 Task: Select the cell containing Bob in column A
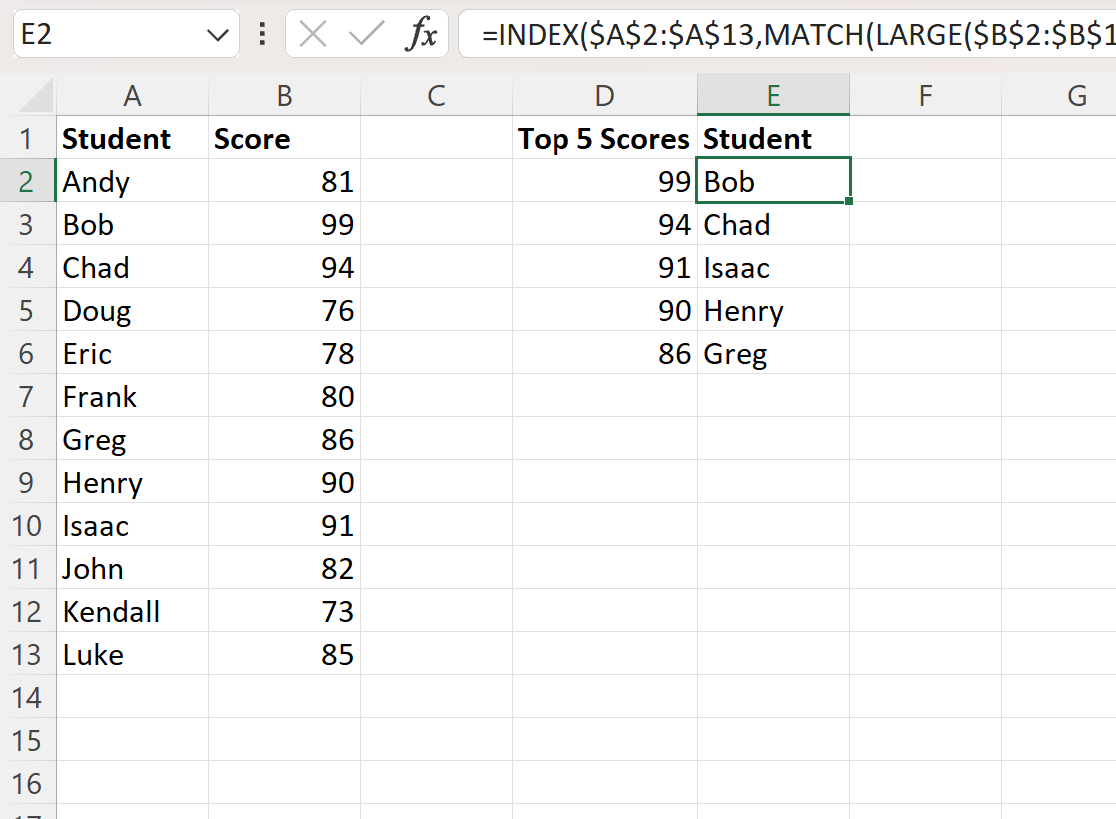[x=132, y=224]
